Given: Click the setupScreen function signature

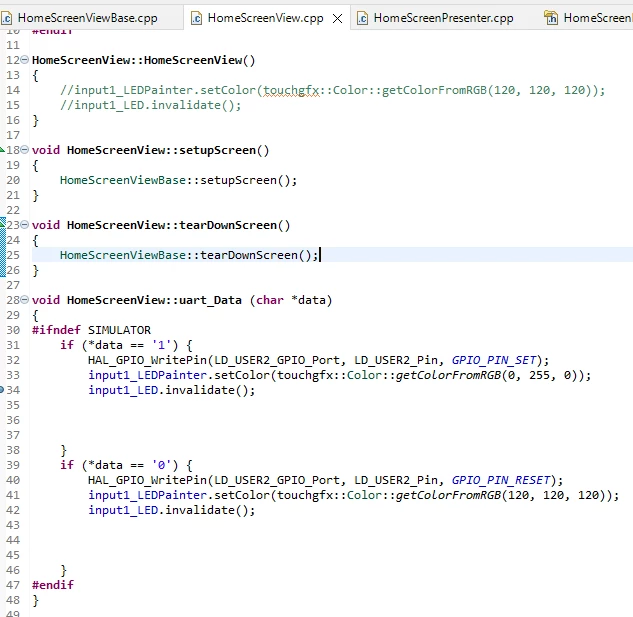Looking at the screenshot, I should 150,150.
